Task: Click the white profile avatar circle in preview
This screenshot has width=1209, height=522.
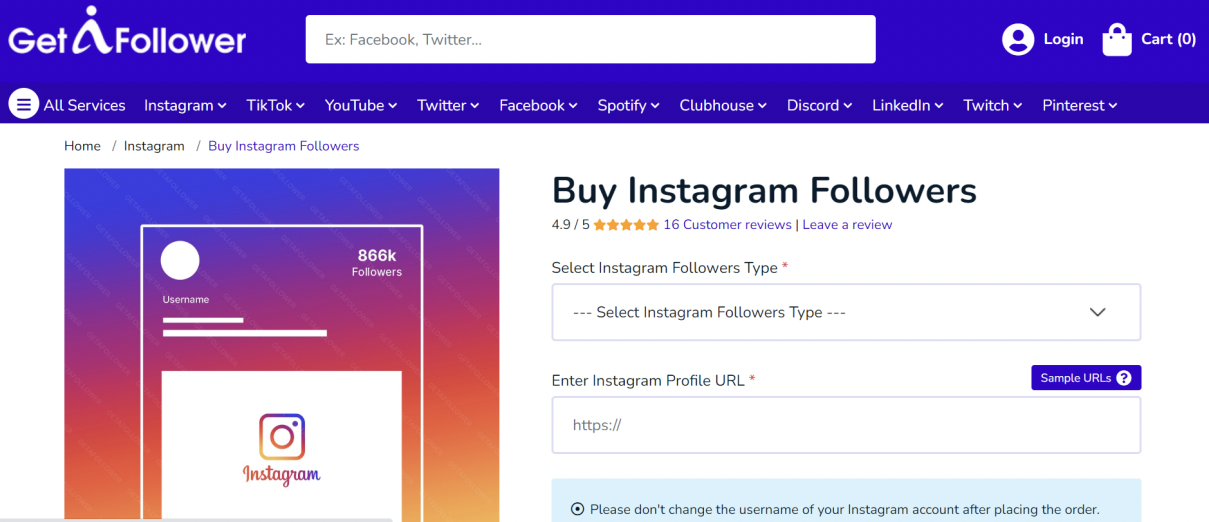Action: pyautogui.click(x=180, y=261)
